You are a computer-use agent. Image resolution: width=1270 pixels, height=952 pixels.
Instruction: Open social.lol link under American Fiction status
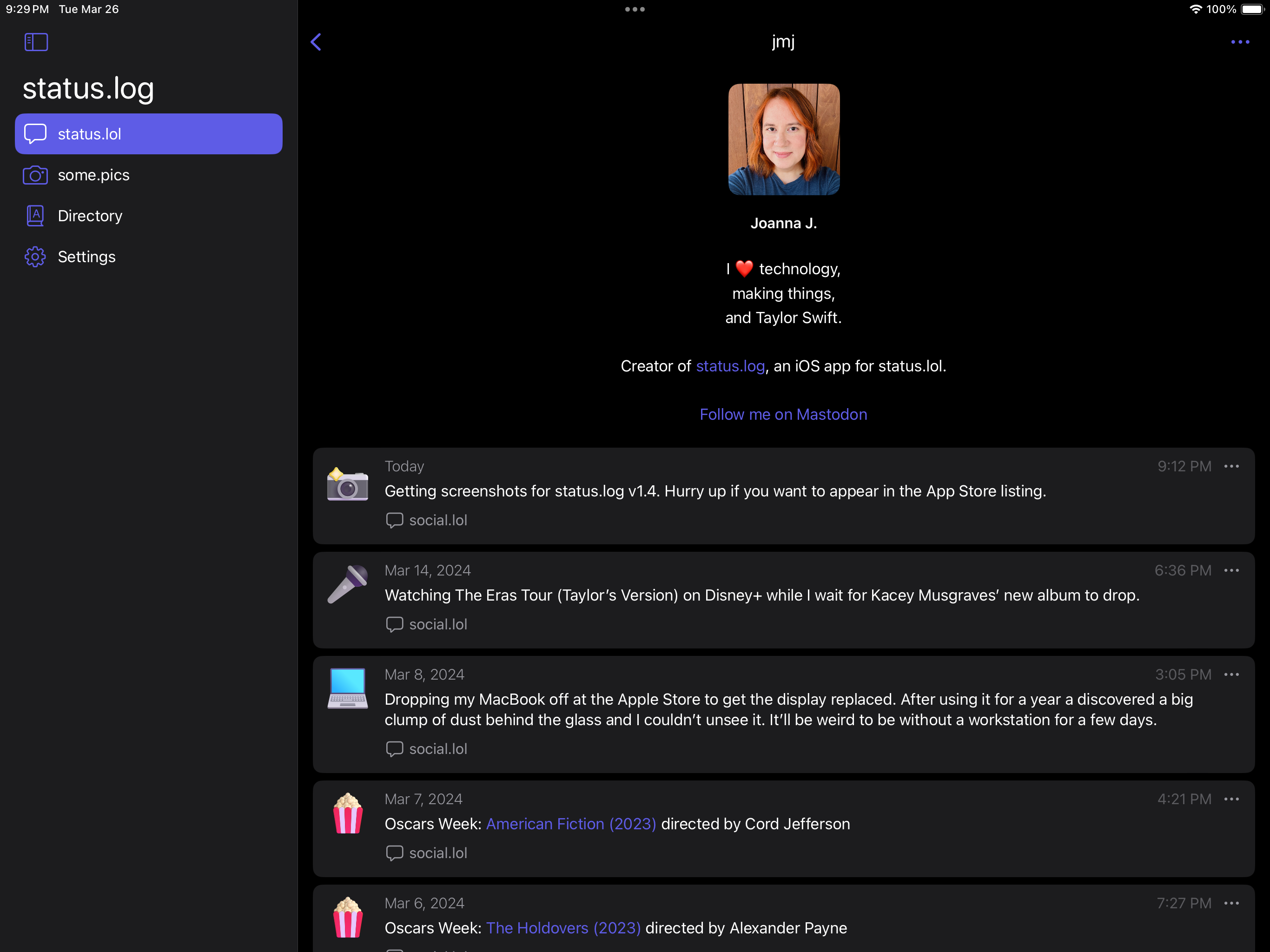click(x=426, y=853)
